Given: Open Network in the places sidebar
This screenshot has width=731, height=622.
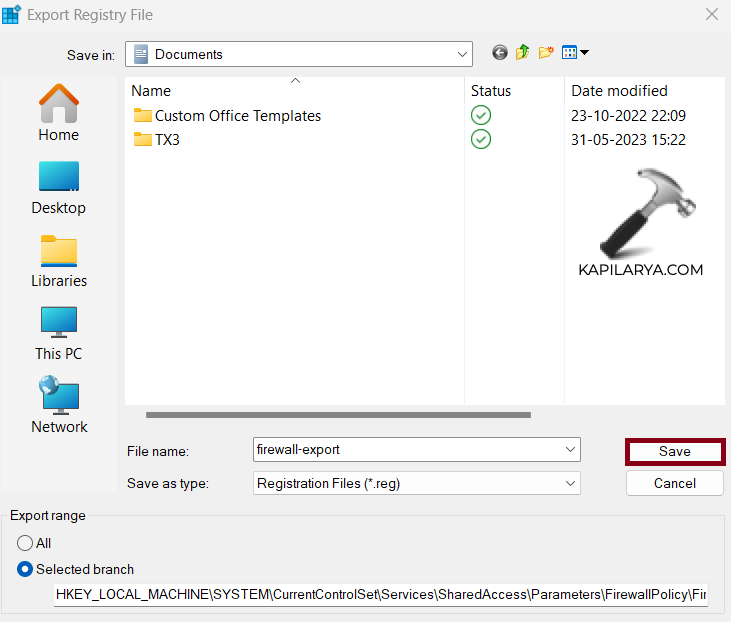Looking at the screenshot, I should tap(59, 405).
